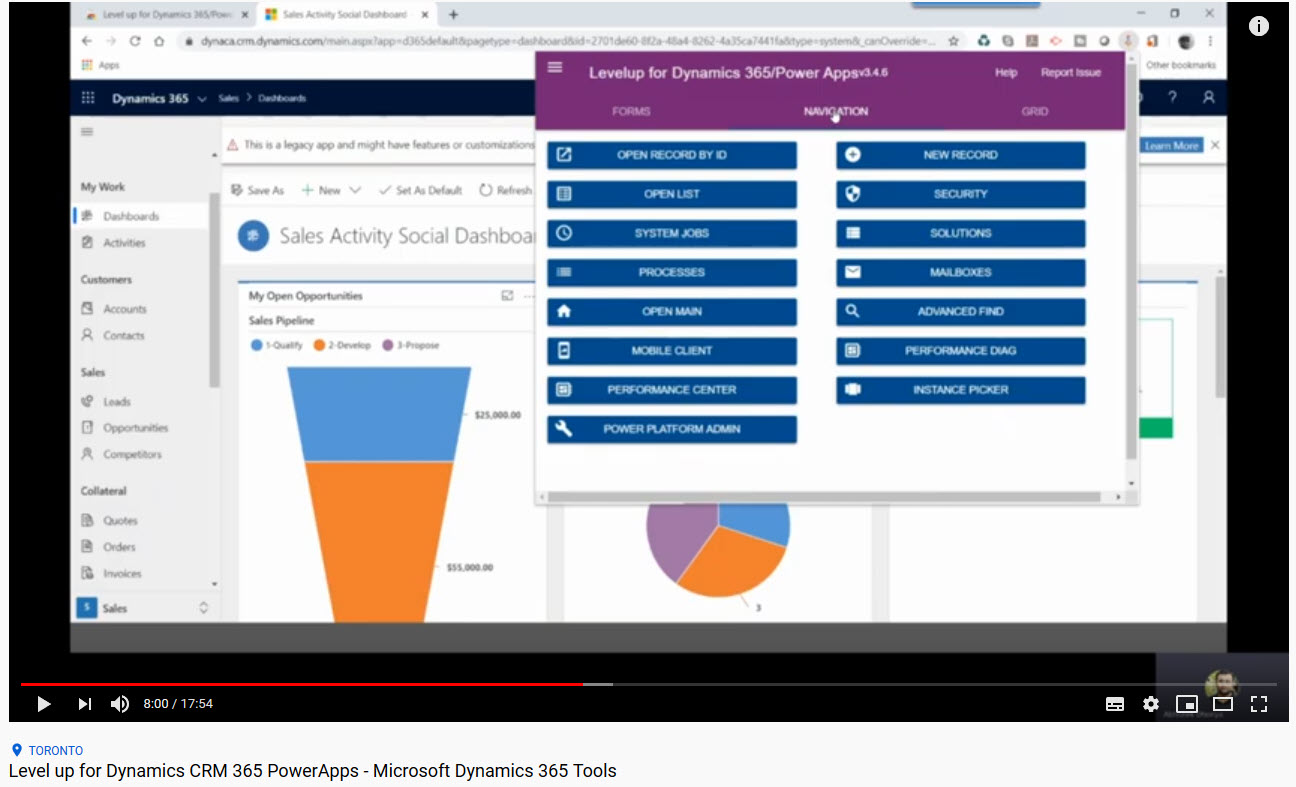This screenshot has width=1296, height=787.
Task: Expand the Dynamics 365 app dropdown chevron
Action: (203, 99)
